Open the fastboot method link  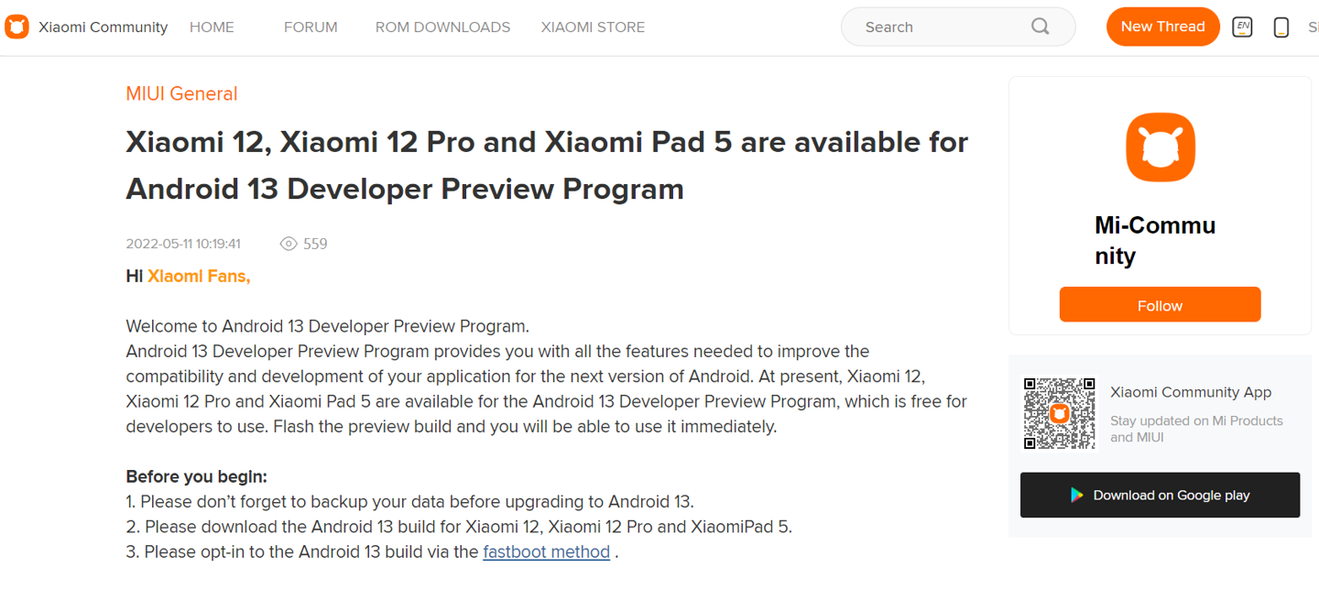pos(546,552)
